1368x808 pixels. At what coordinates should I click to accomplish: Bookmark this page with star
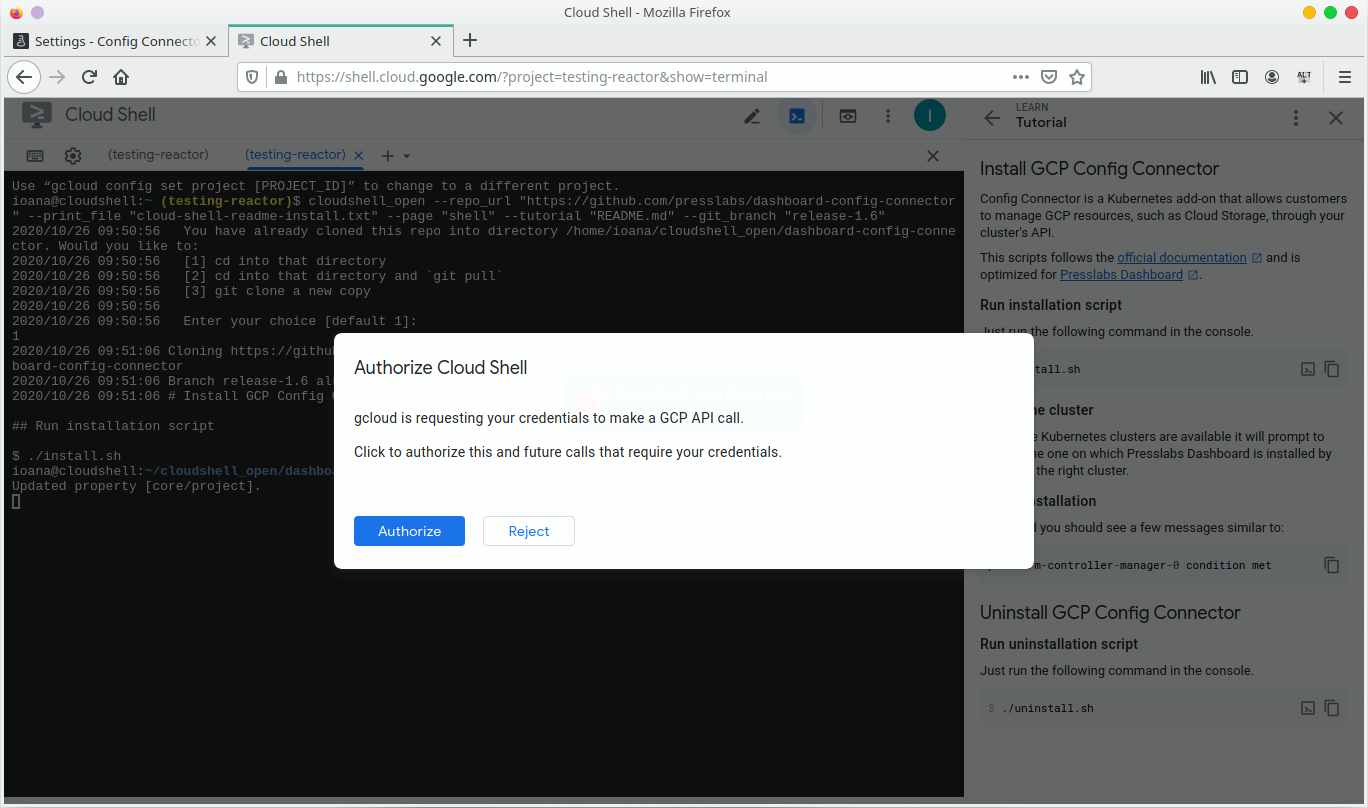tap(1077, 77)
